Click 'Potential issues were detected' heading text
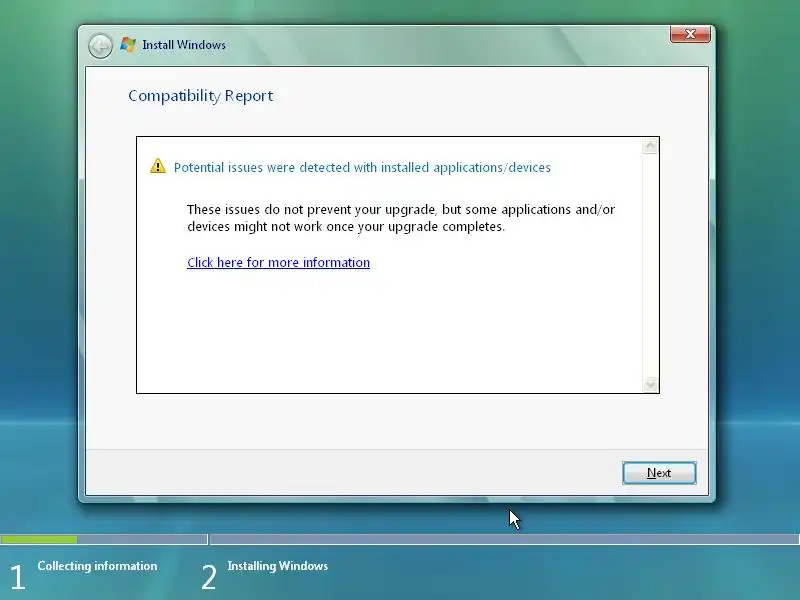The height and width of the screenshot is (600, 800). [362, 167]
